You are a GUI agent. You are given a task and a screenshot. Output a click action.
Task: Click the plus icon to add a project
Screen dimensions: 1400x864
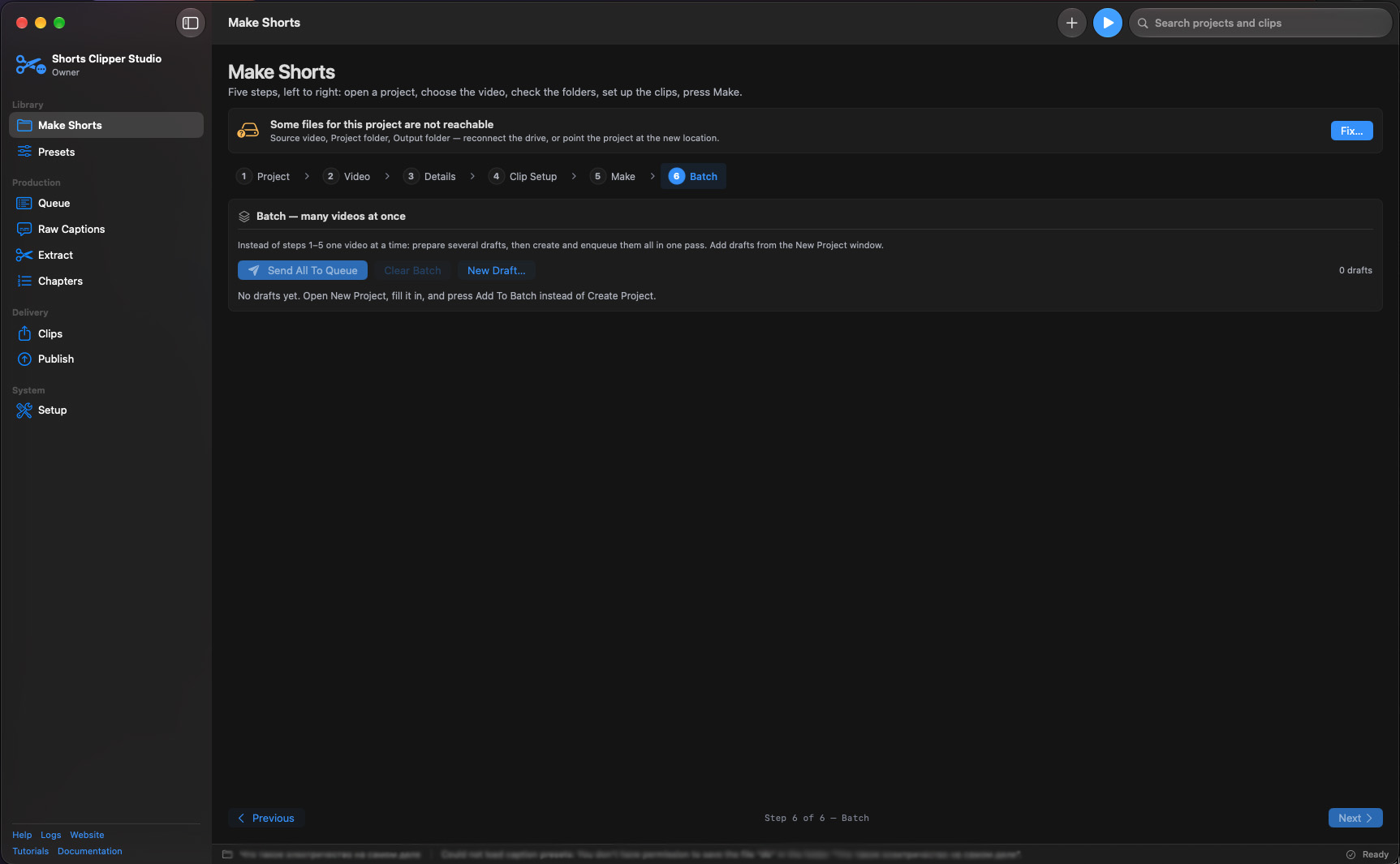pyautogui.click(x=1071, y=23)
